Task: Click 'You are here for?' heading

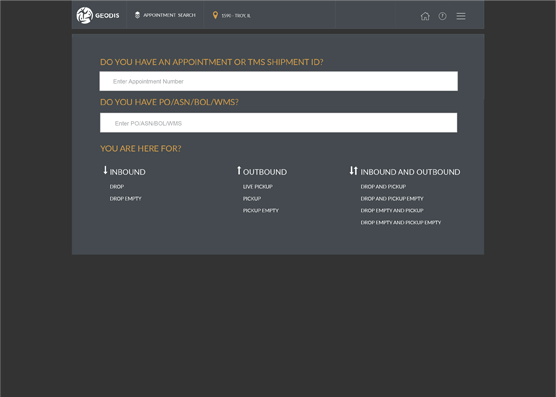Action: [x=140, y=149]
